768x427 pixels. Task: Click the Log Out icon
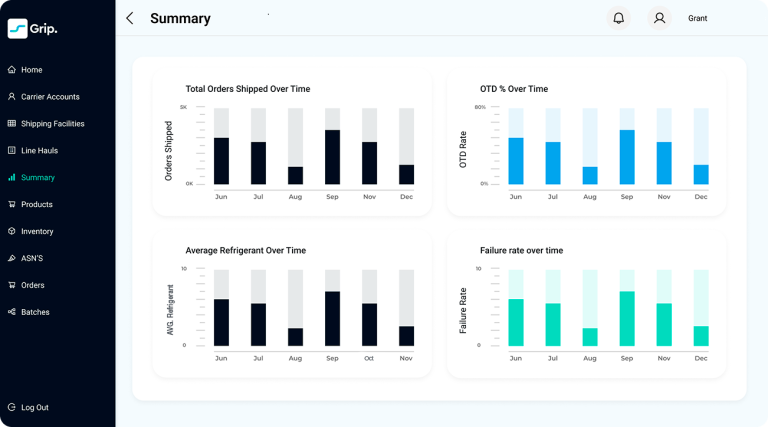click(12, 408)
